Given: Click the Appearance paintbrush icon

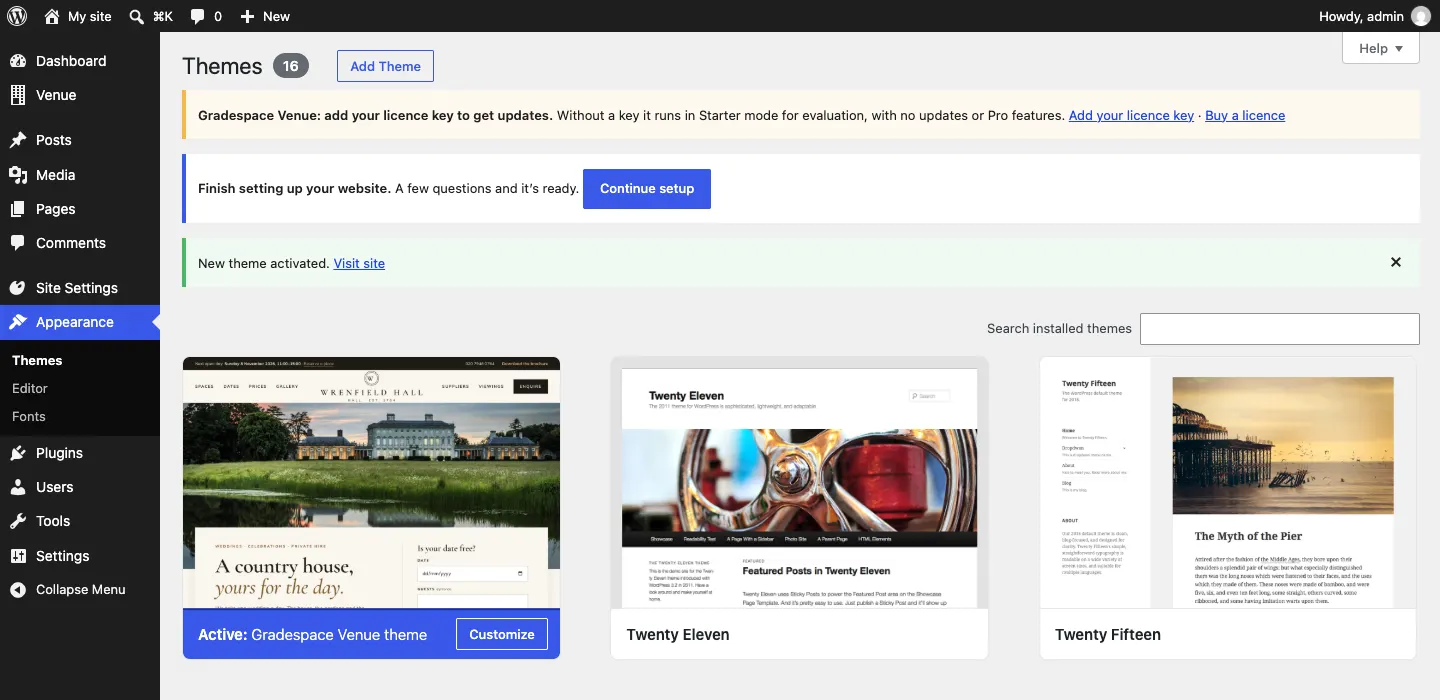Looking at the screenshot, I should [x=18, y=322].
